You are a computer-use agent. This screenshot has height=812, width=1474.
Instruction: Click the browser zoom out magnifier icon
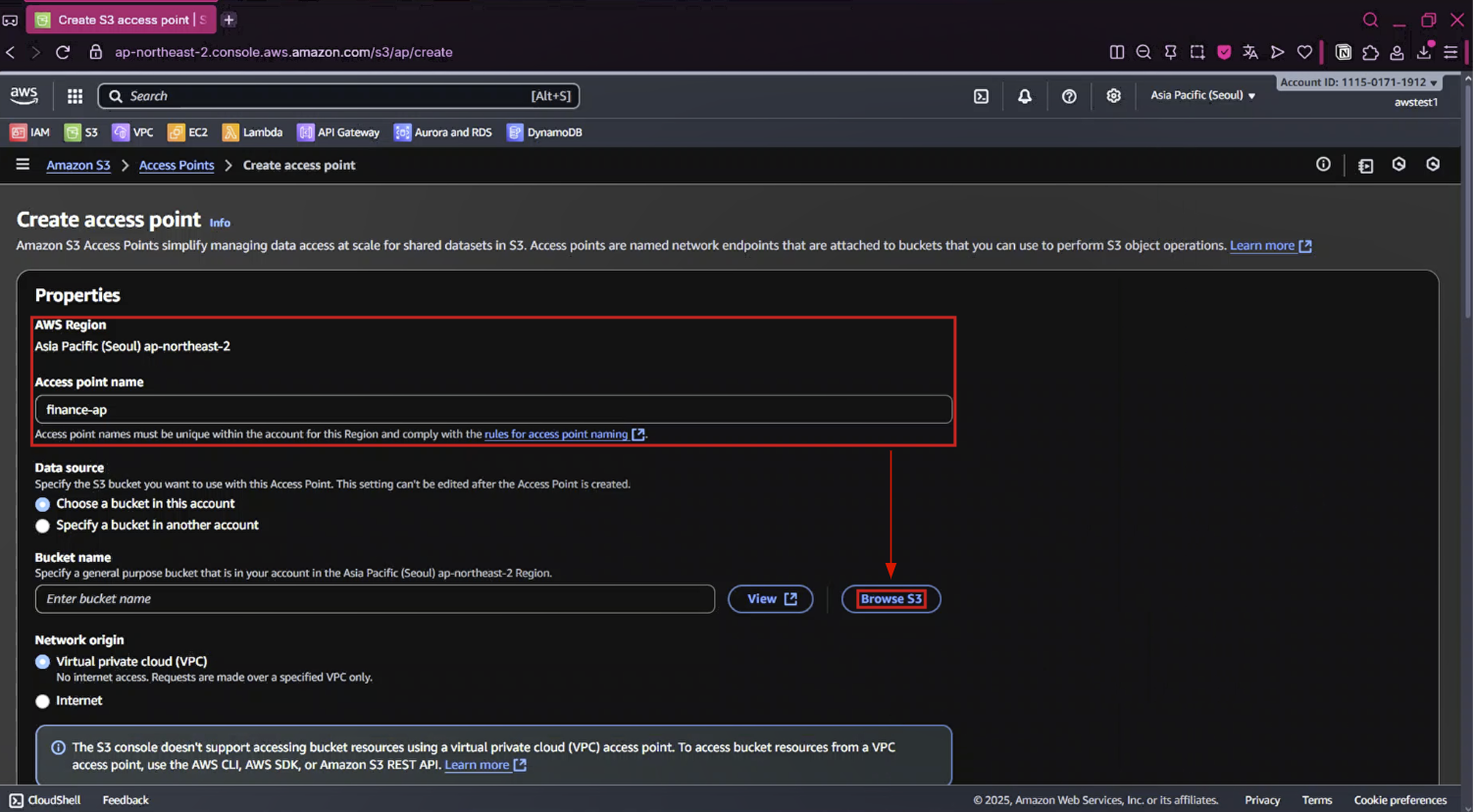(x=1144, y=52)
